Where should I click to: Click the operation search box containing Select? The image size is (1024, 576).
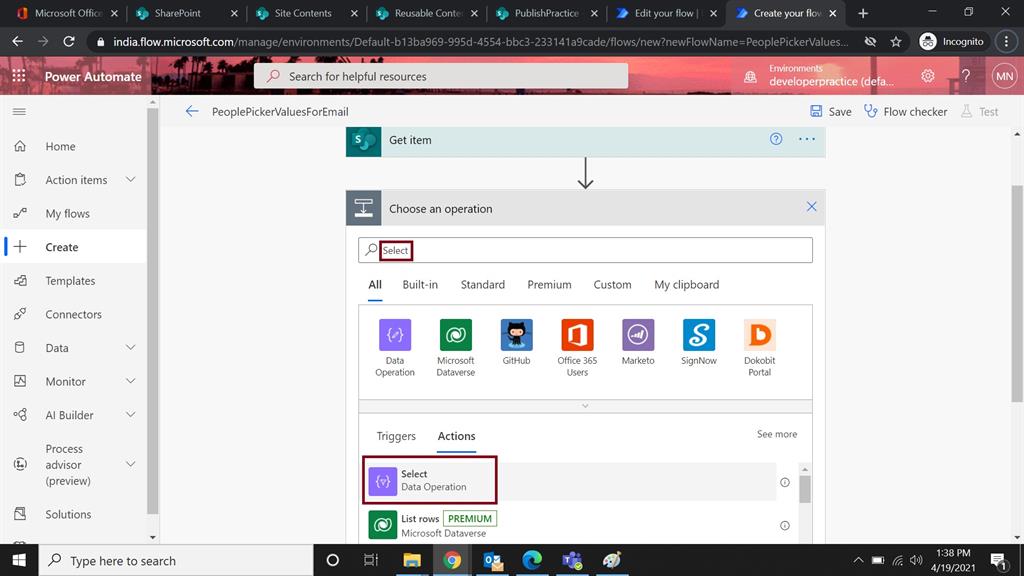click(x=585, y=250)
